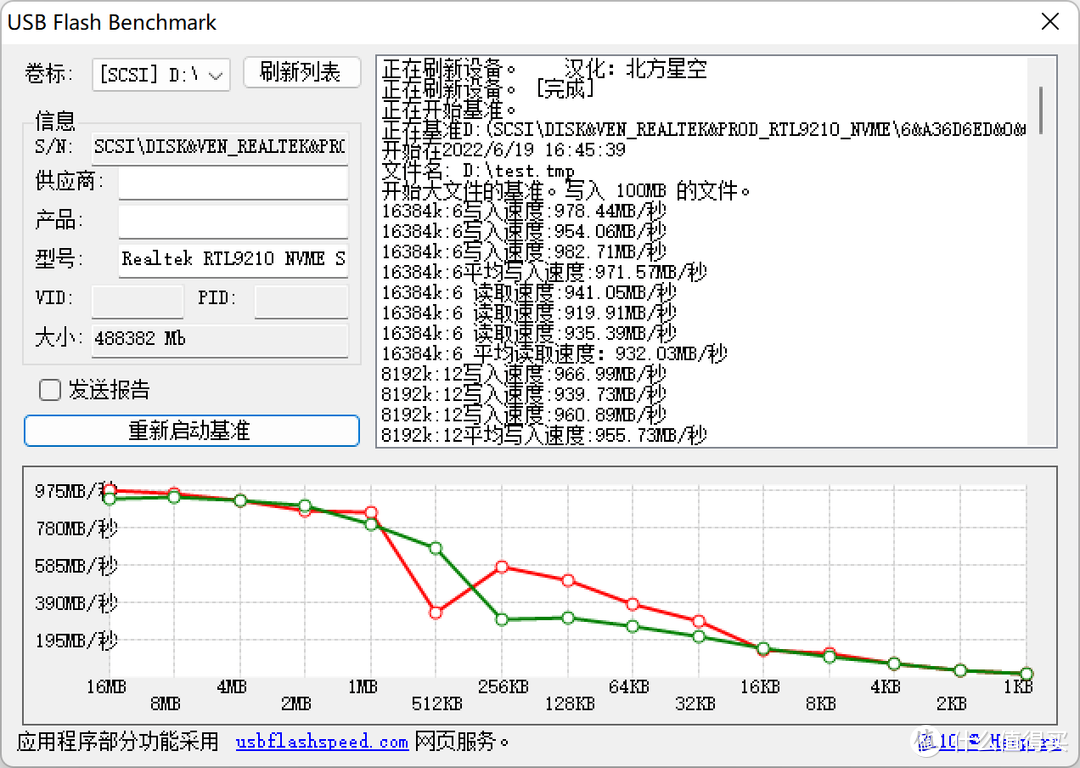
Task: Click the 32KB x-axis label
Action: coord(695,704)
